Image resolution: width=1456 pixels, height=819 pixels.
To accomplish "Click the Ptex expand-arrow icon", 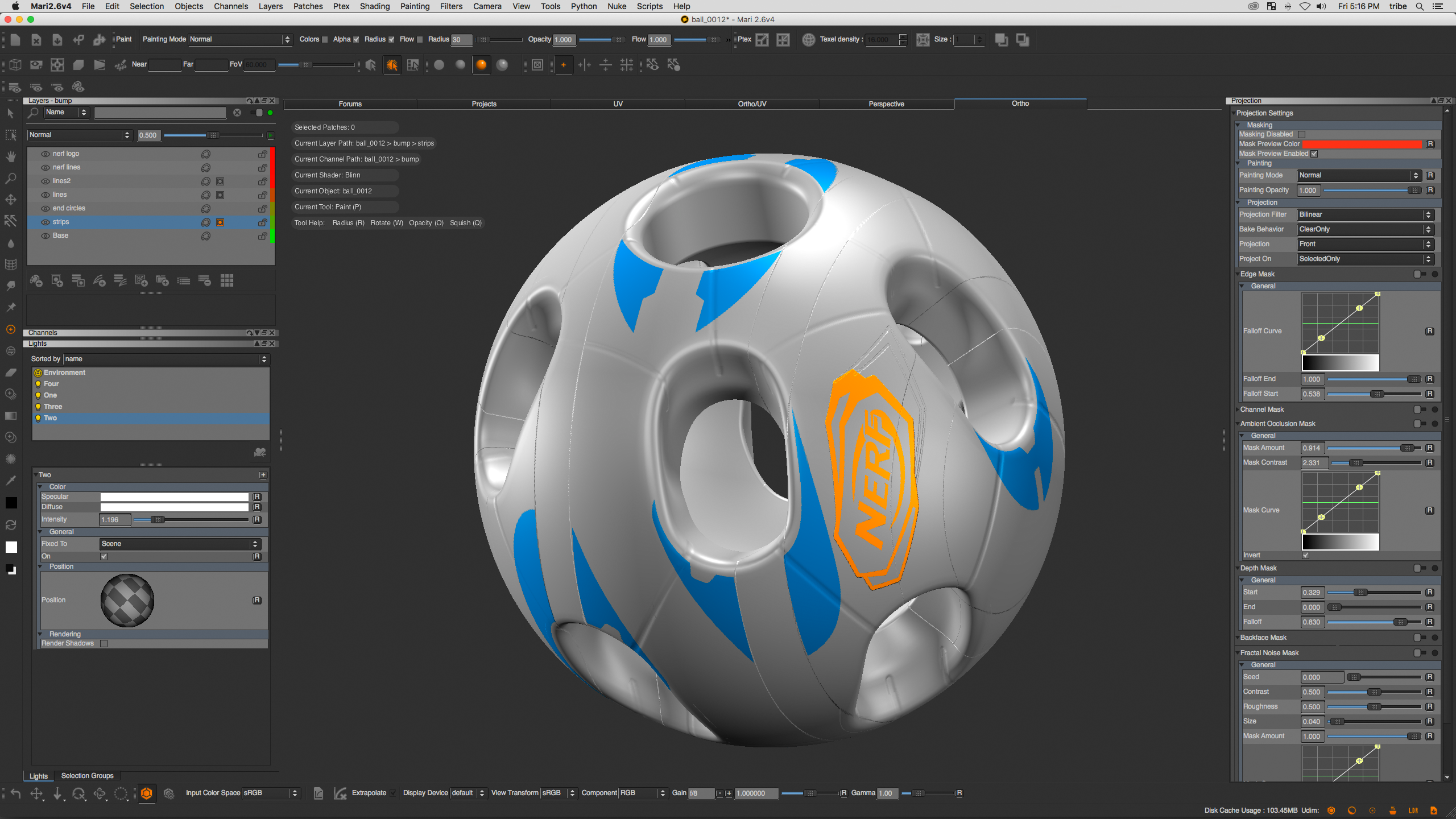I will click(x=762, y=40).
